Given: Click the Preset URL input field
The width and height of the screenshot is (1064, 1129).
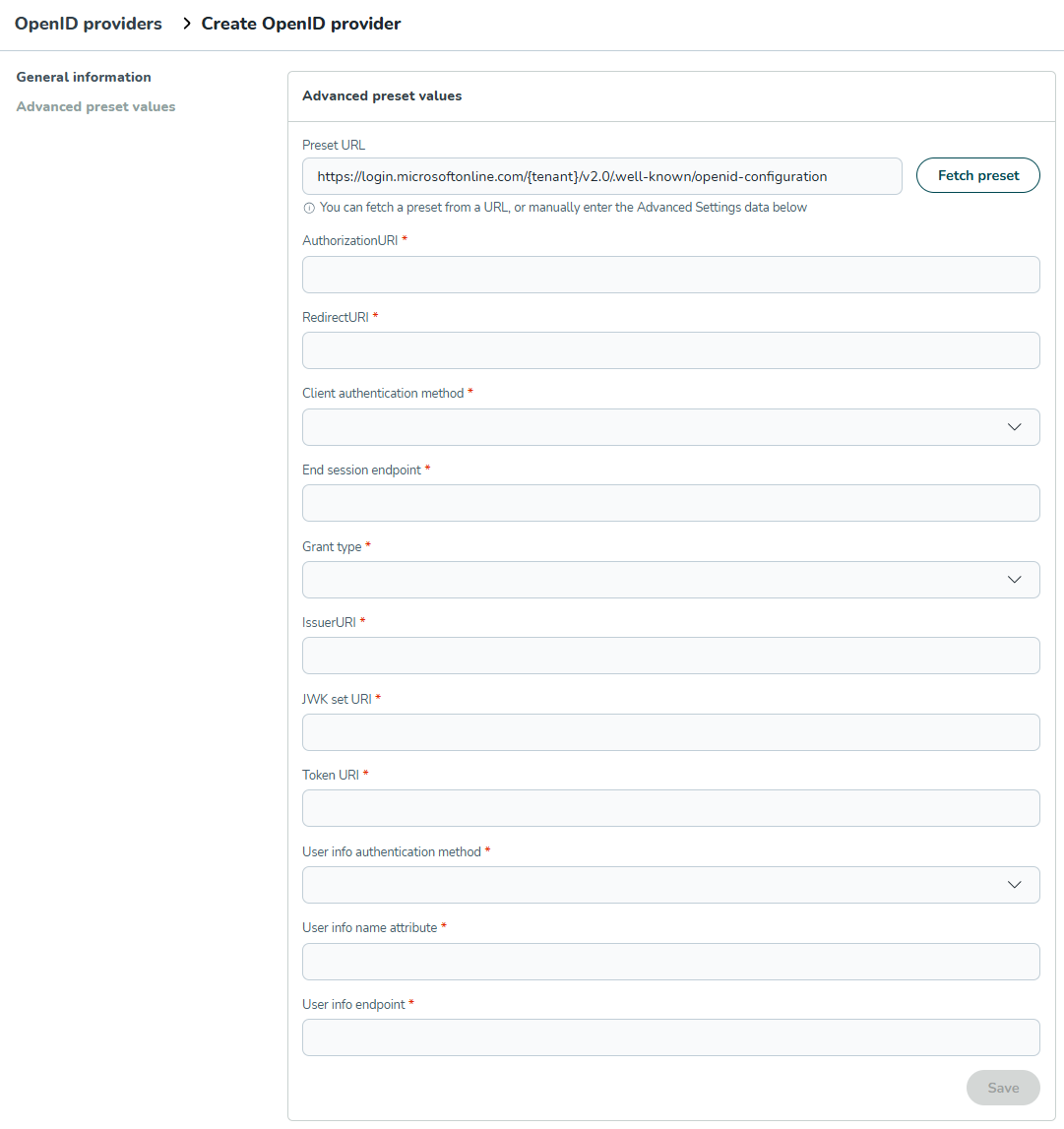Looking at the screenshot, I should pyautogui.click(x=601, y=176).
